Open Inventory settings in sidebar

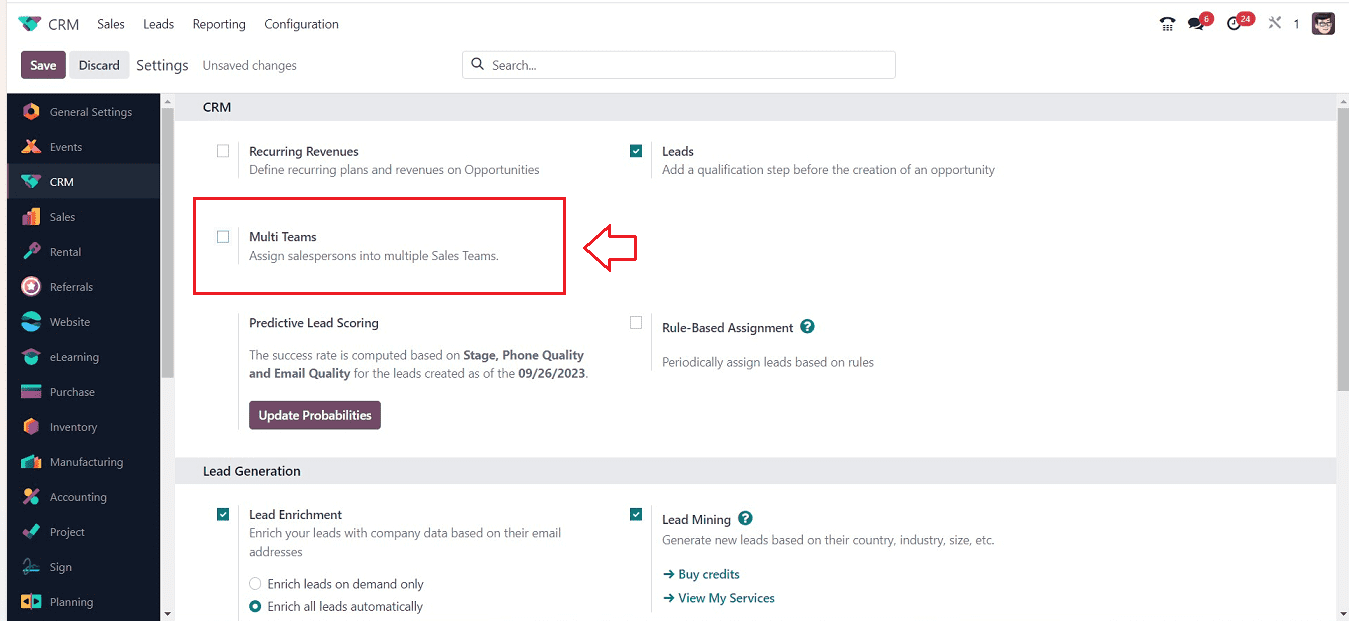click(x=73, y=427)
